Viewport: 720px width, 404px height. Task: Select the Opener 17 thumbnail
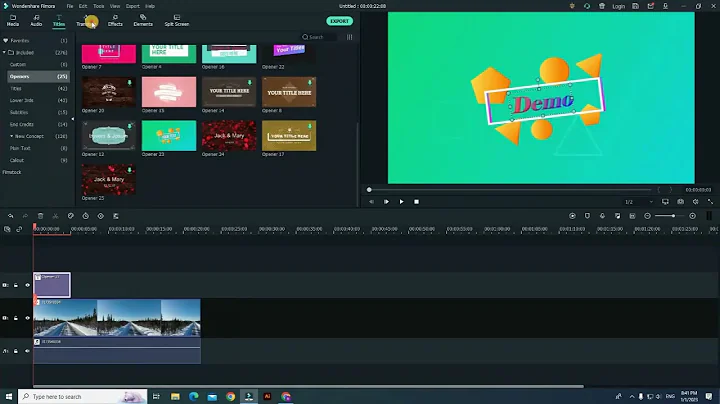(289, 135)
